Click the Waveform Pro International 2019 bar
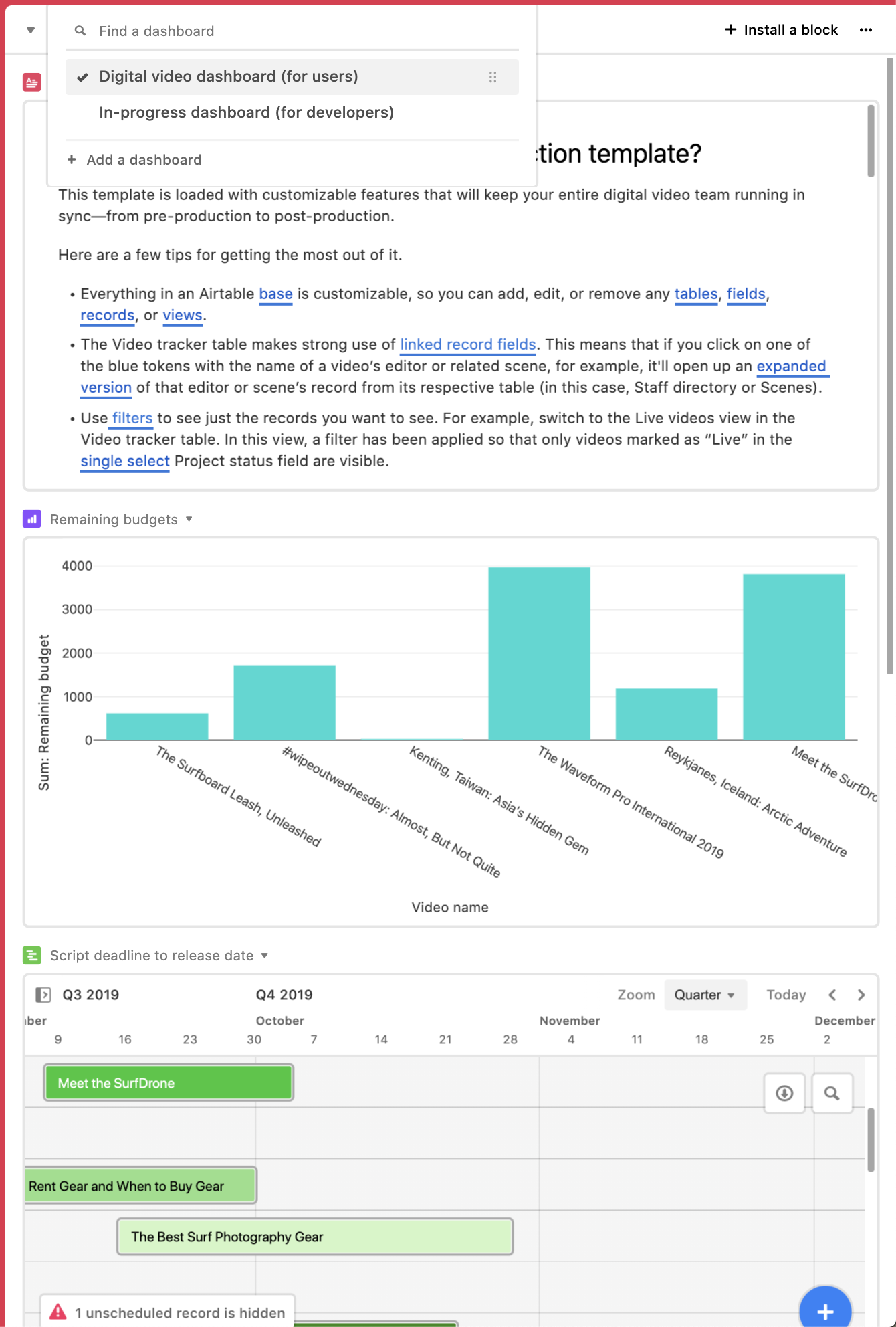The width and height of the screenshot is (896, 1327). (x=539, y=653)
